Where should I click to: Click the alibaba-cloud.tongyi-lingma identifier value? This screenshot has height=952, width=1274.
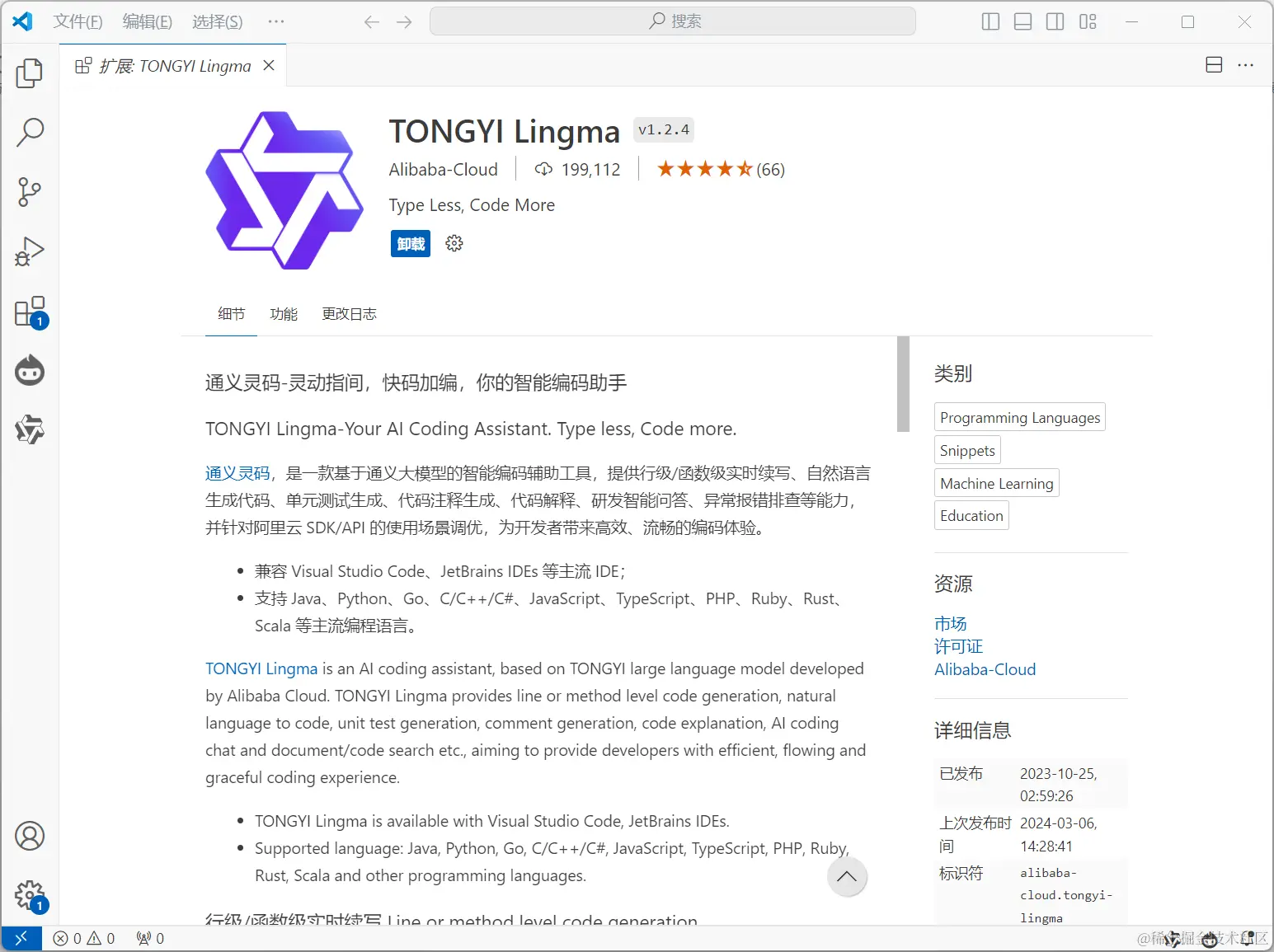pyautogui.click(x=1066, y=895)
